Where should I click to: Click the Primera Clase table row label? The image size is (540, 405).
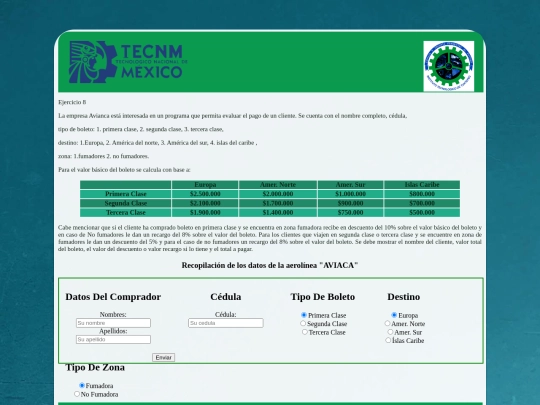126,194
